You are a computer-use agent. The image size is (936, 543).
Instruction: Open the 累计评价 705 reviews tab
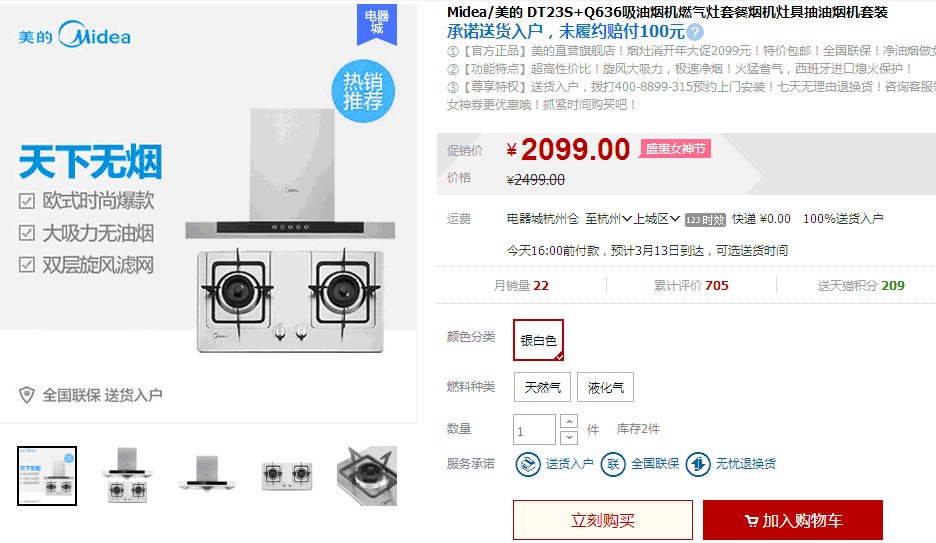pos(691,285)
